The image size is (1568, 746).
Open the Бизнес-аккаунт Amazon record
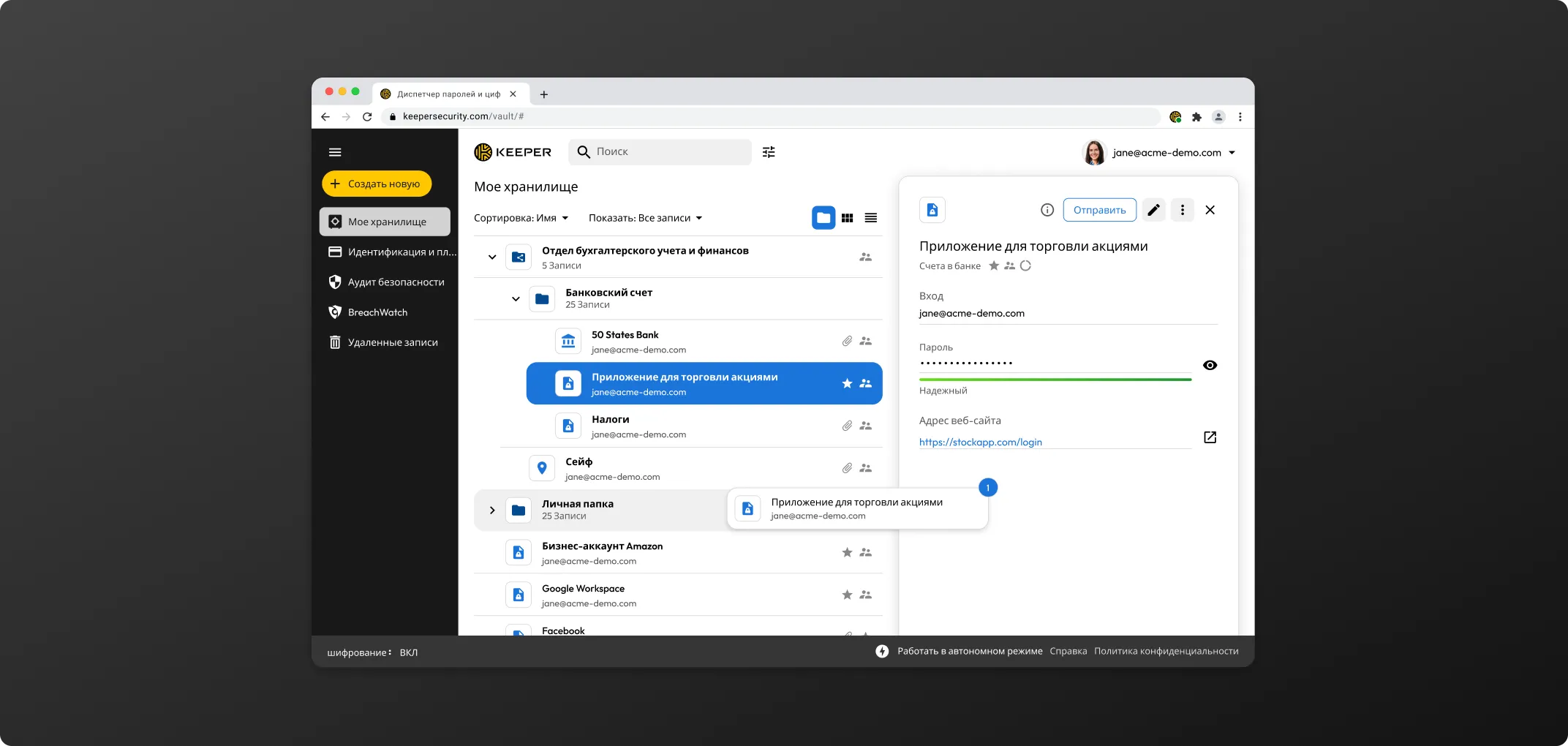tap(678, 553)
